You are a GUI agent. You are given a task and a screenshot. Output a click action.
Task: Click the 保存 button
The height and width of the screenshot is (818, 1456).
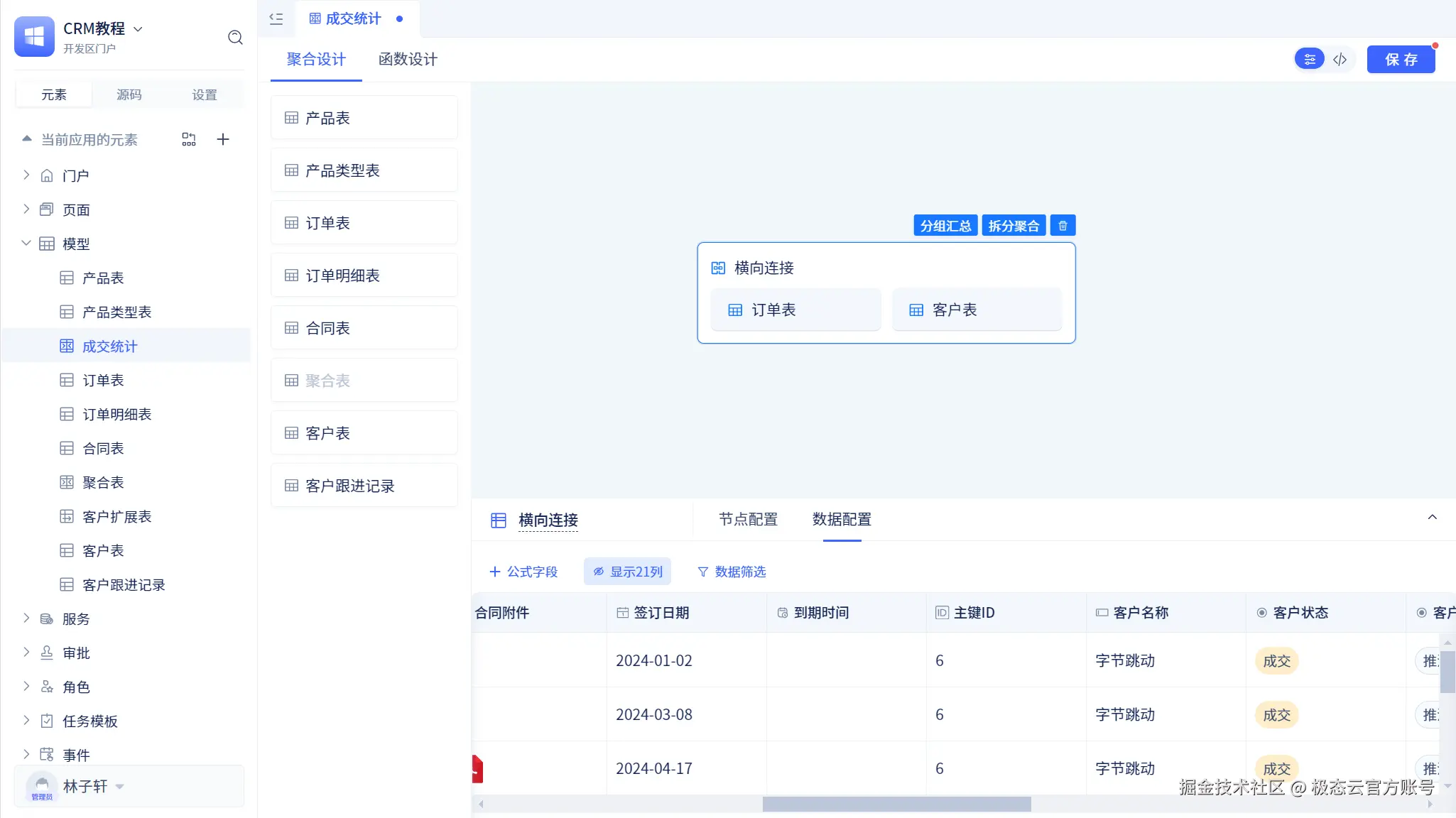coord(1401,60)
